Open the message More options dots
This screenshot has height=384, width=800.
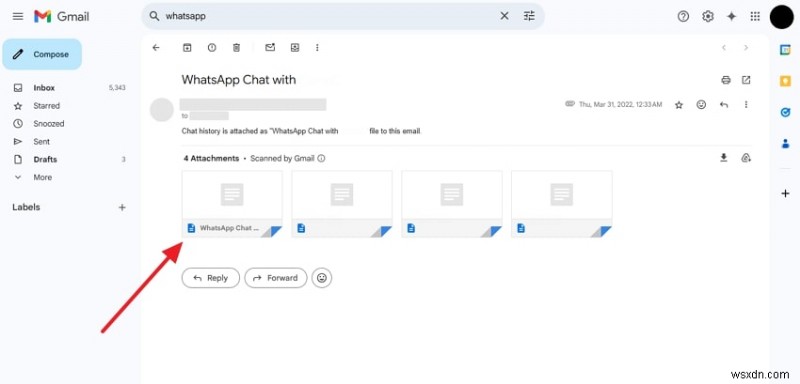tap(746, 105)
